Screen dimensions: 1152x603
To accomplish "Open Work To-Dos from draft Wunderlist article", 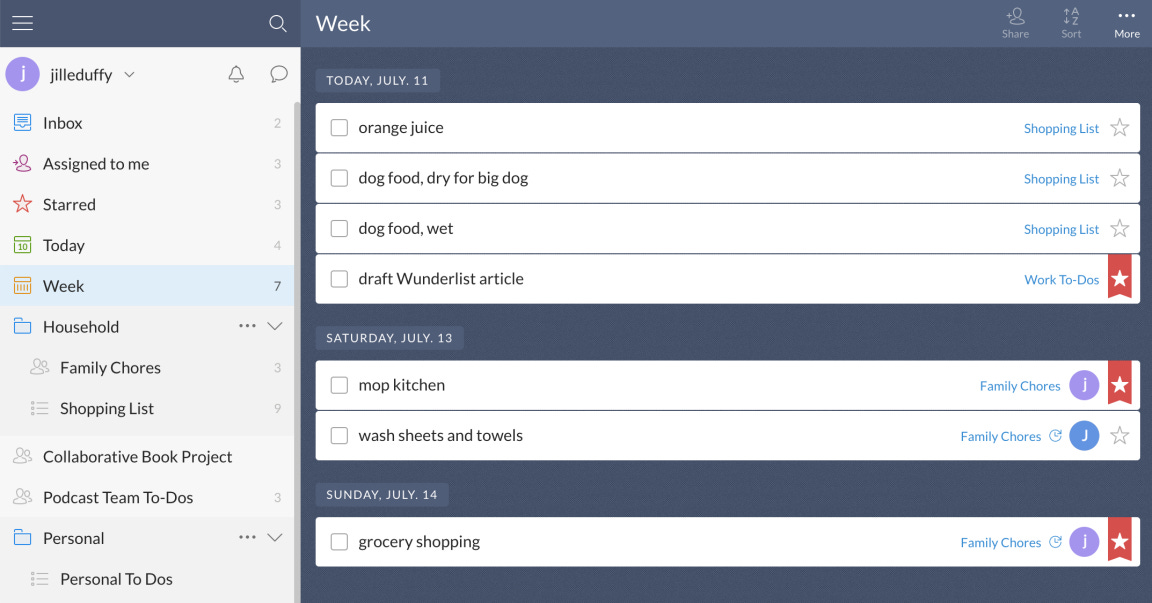I will (x=1061, y=279).
